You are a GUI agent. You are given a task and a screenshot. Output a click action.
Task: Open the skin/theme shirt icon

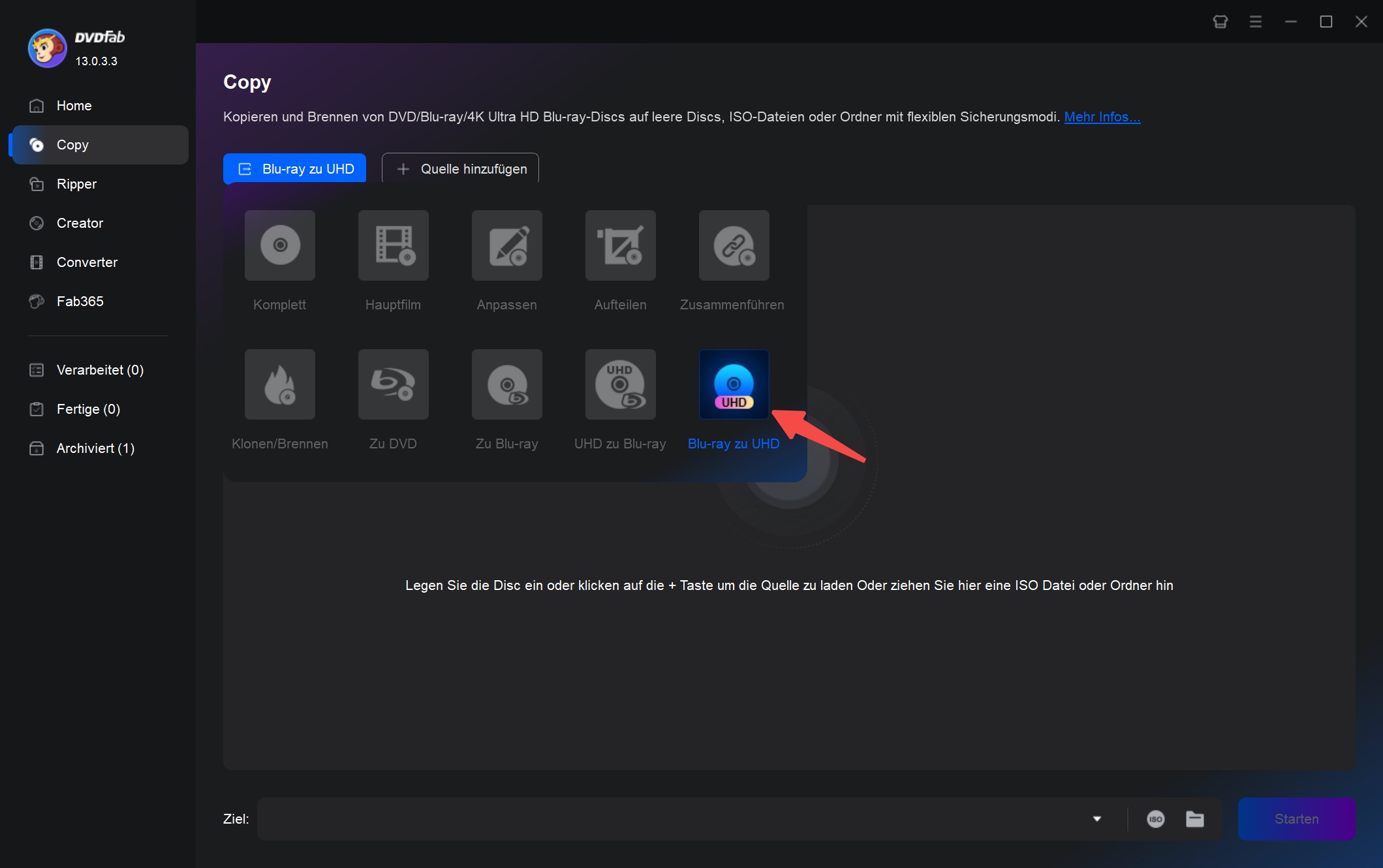coord(1220,22)
